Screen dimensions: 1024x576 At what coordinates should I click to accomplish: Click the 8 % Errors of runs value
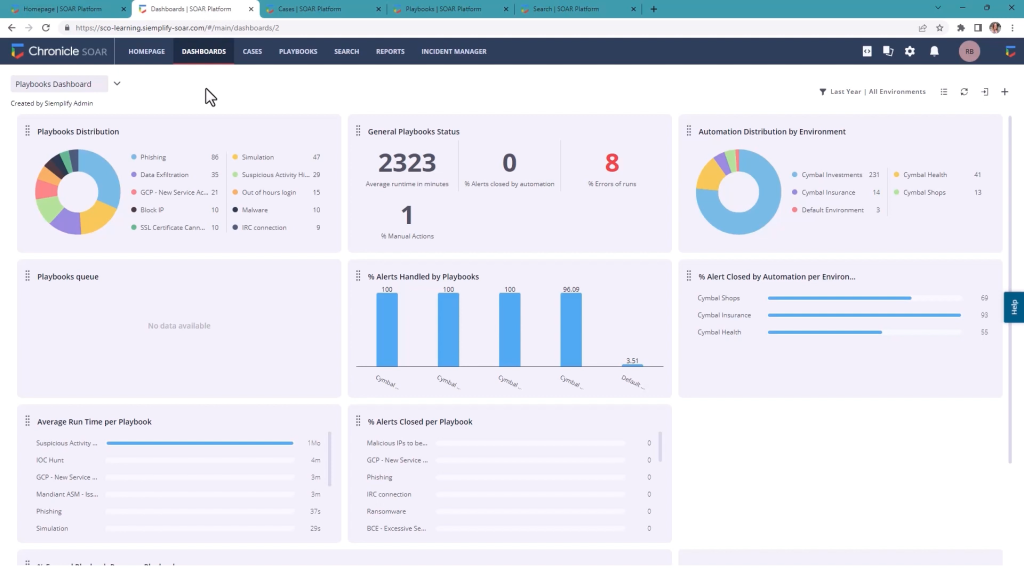click(612, 163)
